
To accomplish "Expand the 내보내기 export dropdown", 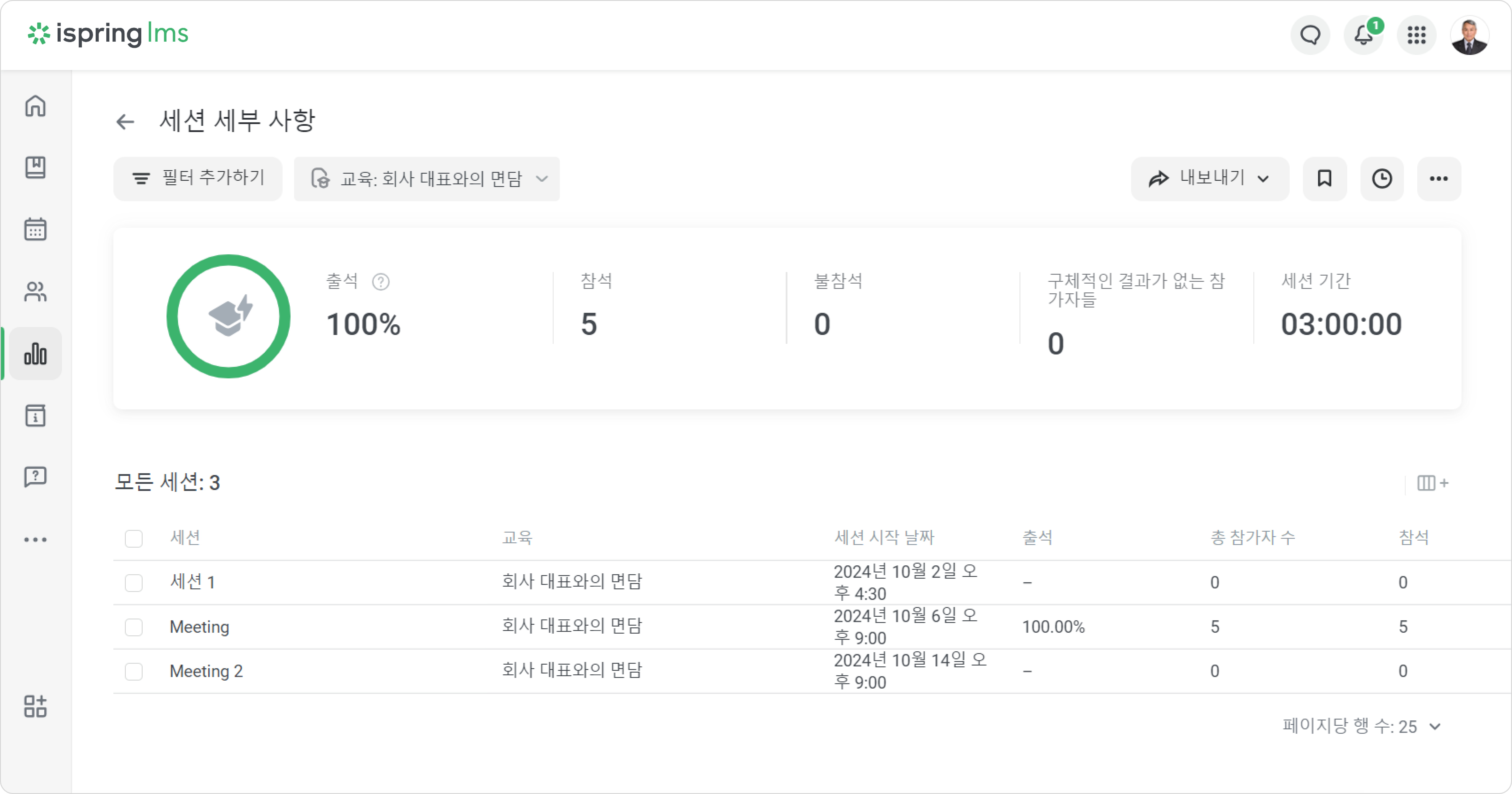I will coord(1210,179).
